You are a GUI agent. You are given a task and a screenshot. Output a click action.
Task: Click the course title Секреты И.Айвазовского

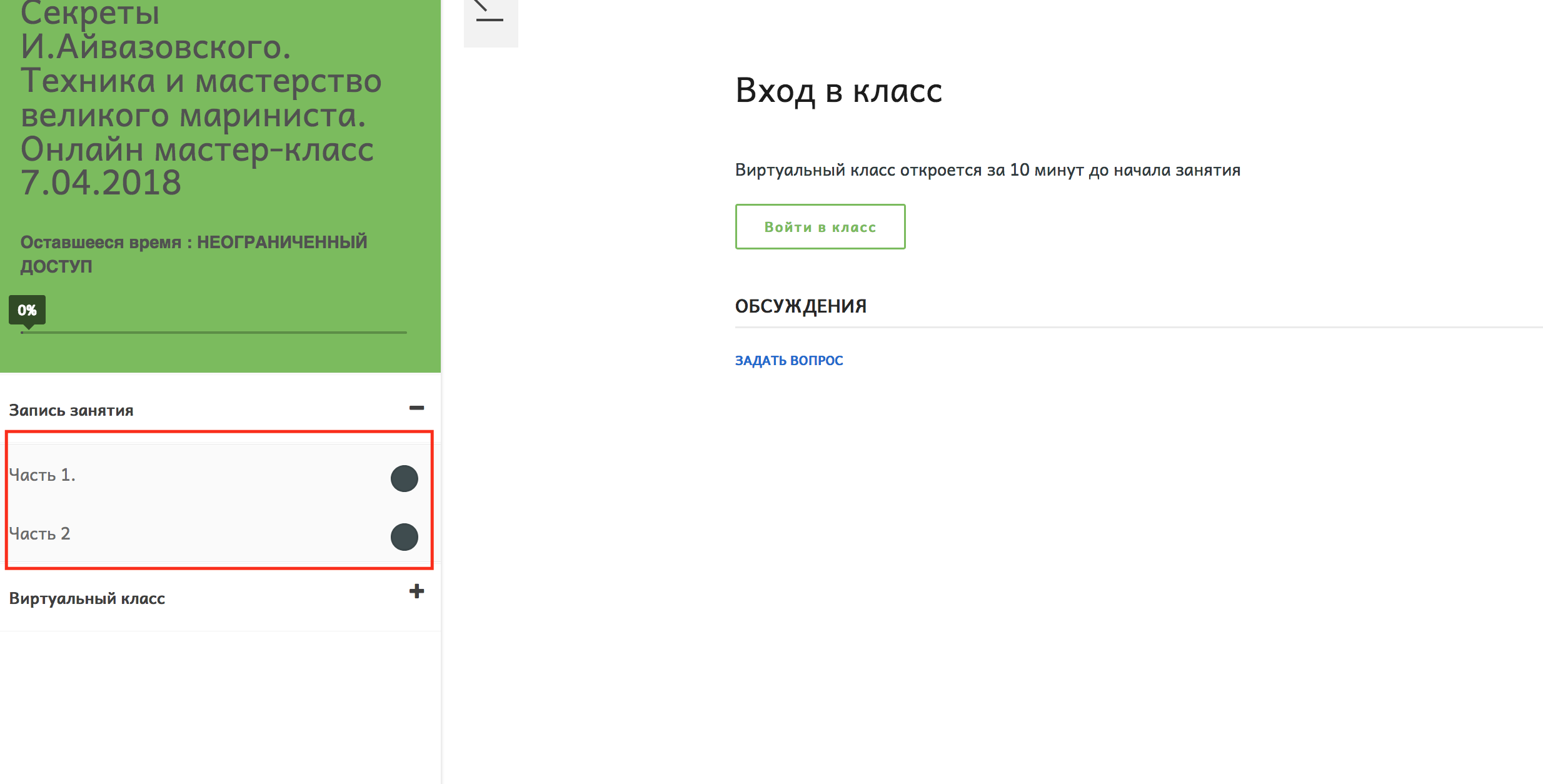point(201,99)
